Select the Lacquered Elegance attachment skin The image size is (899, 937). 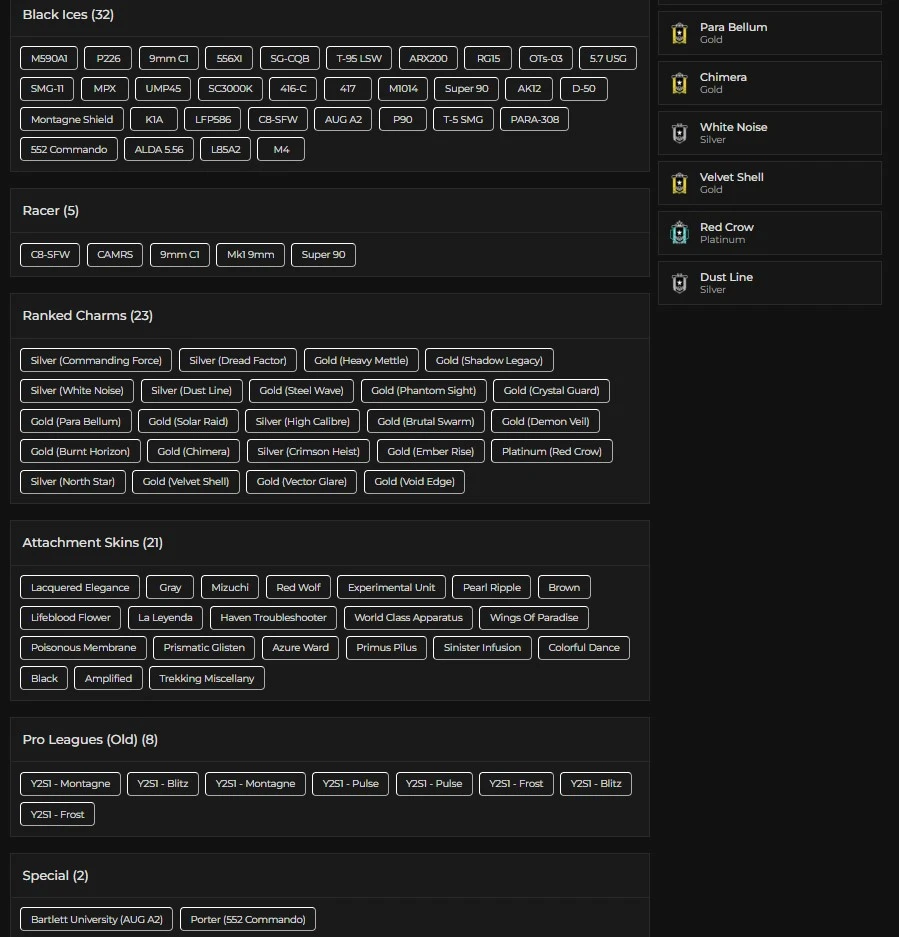[x=80, y=588]
